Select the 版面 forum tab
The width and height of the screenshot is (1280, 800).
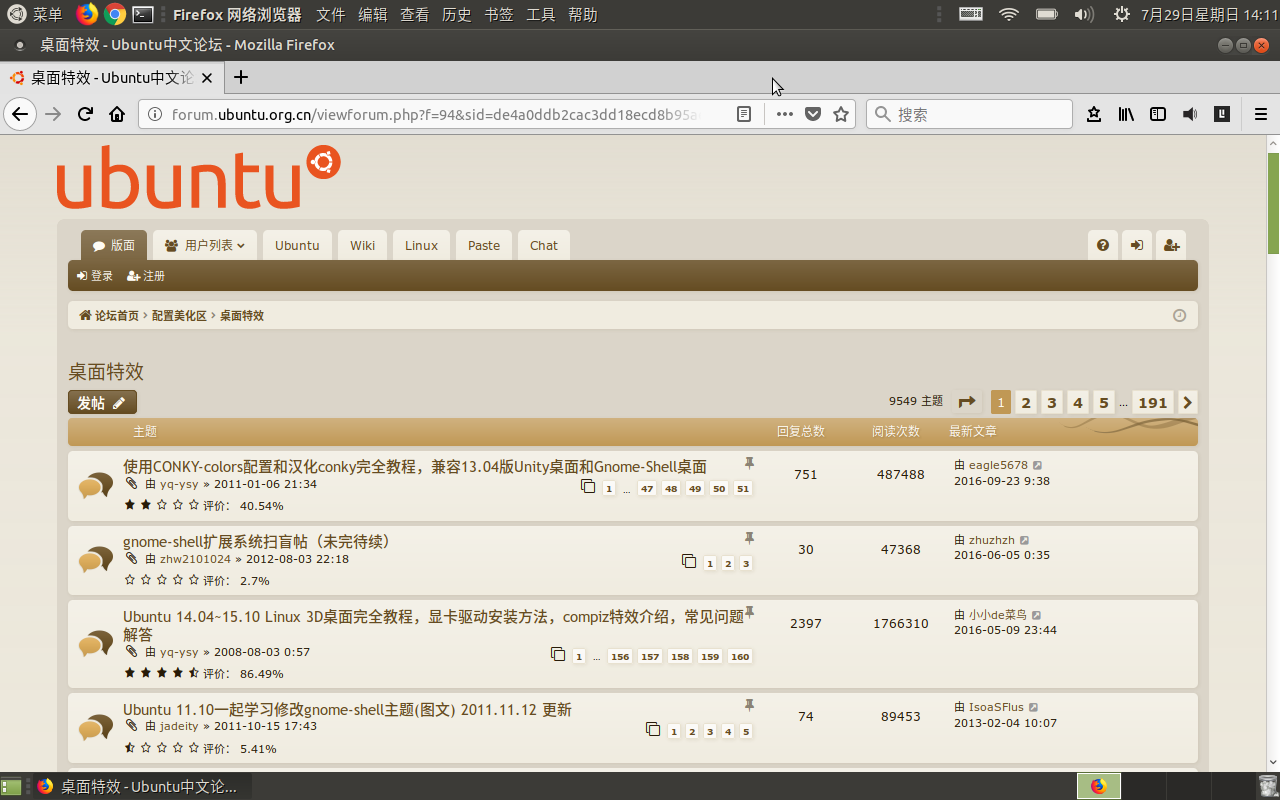click(x=114, y=245)
